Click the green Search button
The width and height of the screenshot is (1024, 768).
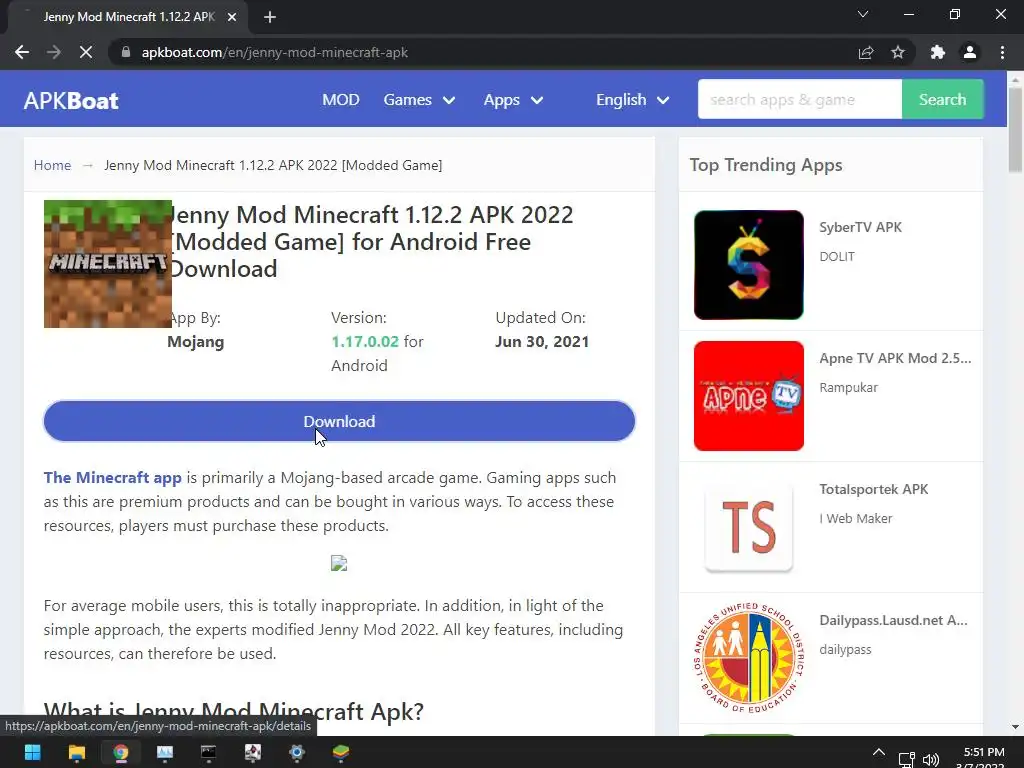pos(942,99)
